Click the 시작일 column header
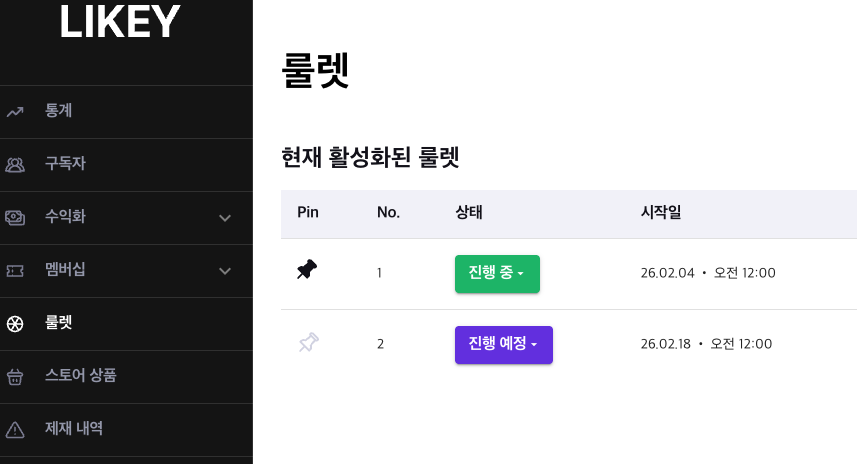This screenshot has width=857, height=464. [661, 212]
